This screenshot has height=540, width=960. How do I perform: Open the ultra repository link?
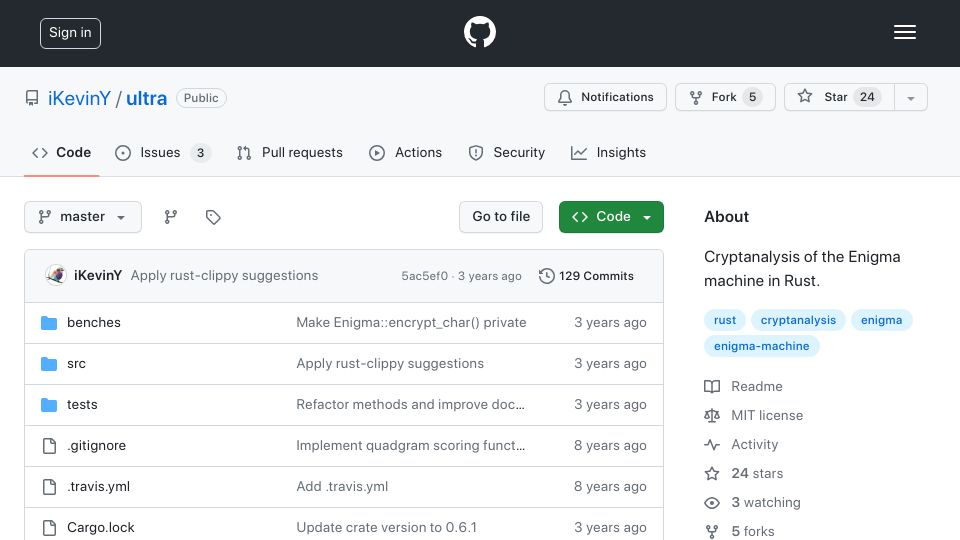point(146,98)
